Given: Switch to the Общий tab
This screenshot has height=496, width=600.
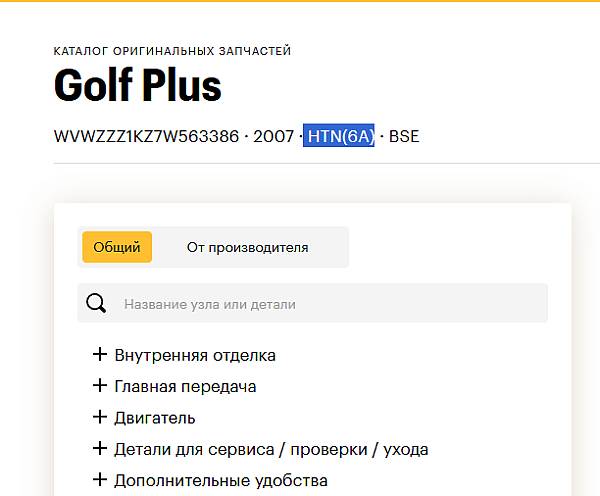Looking at the screenshot, I should pos(116,247).
